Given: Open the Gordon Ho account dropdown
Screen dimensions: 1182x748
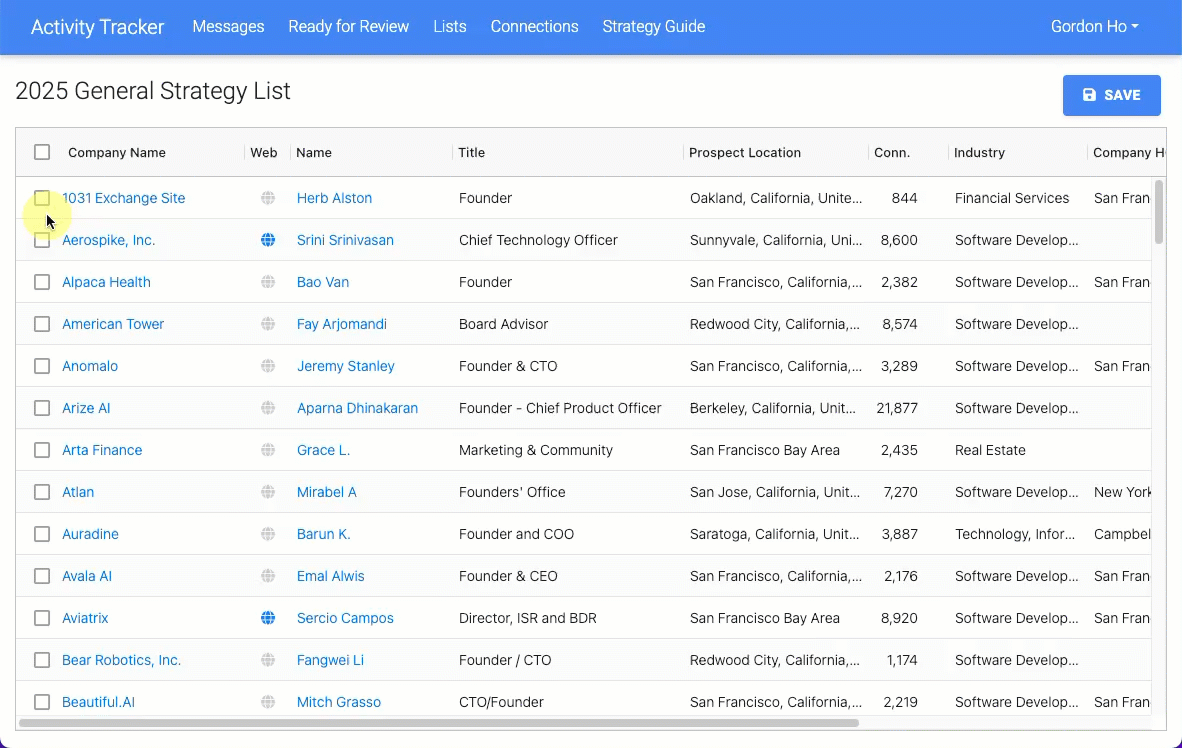Looking at the screenshot, I should coord(1094,27).
